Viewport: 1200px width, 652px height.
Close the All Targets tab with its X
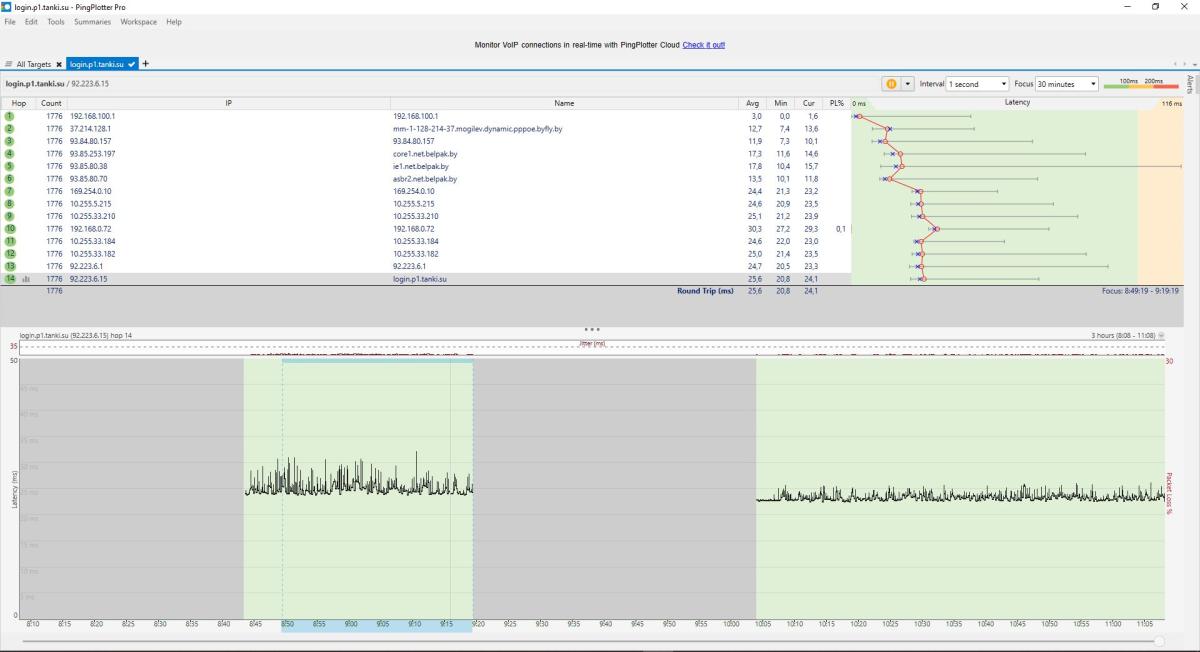coord(59,64)
